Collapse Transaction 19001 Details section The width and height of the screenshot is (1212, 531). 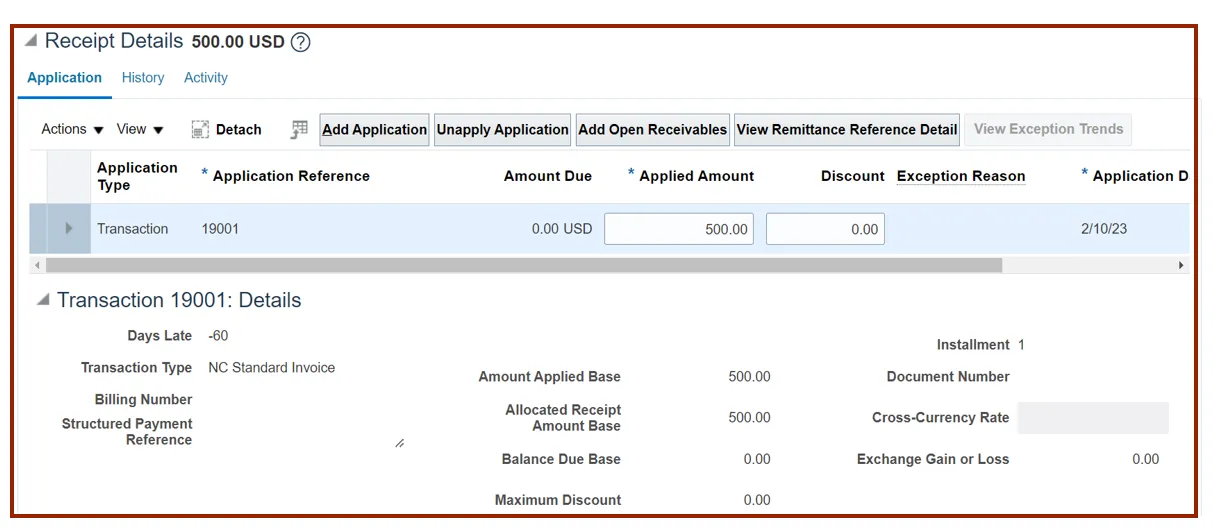(x=43, y=301)
